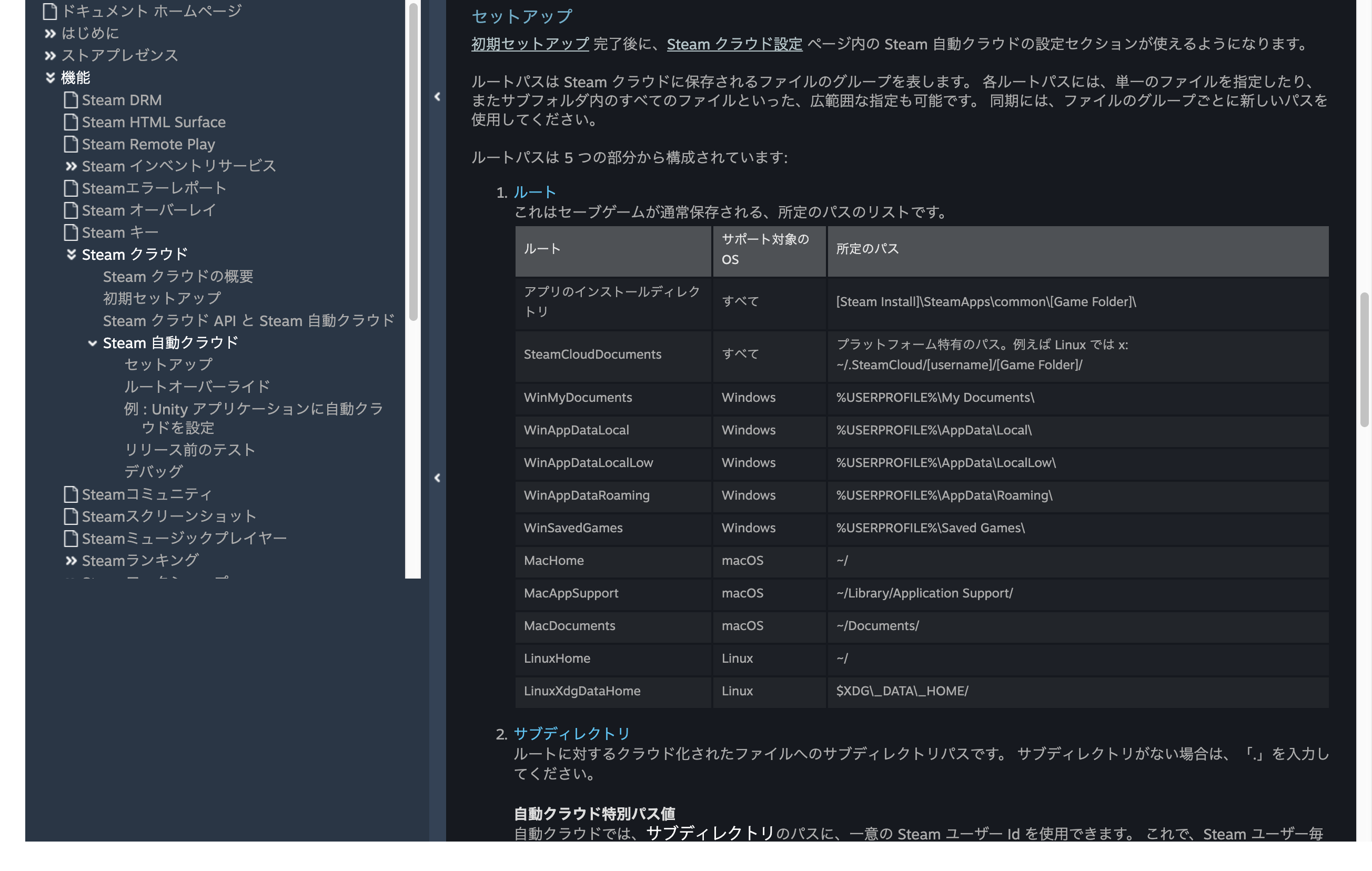The height and width of the screenshot is (871, 1372).
Task: Expand the Steamランキング chevron
Action: 71,561
